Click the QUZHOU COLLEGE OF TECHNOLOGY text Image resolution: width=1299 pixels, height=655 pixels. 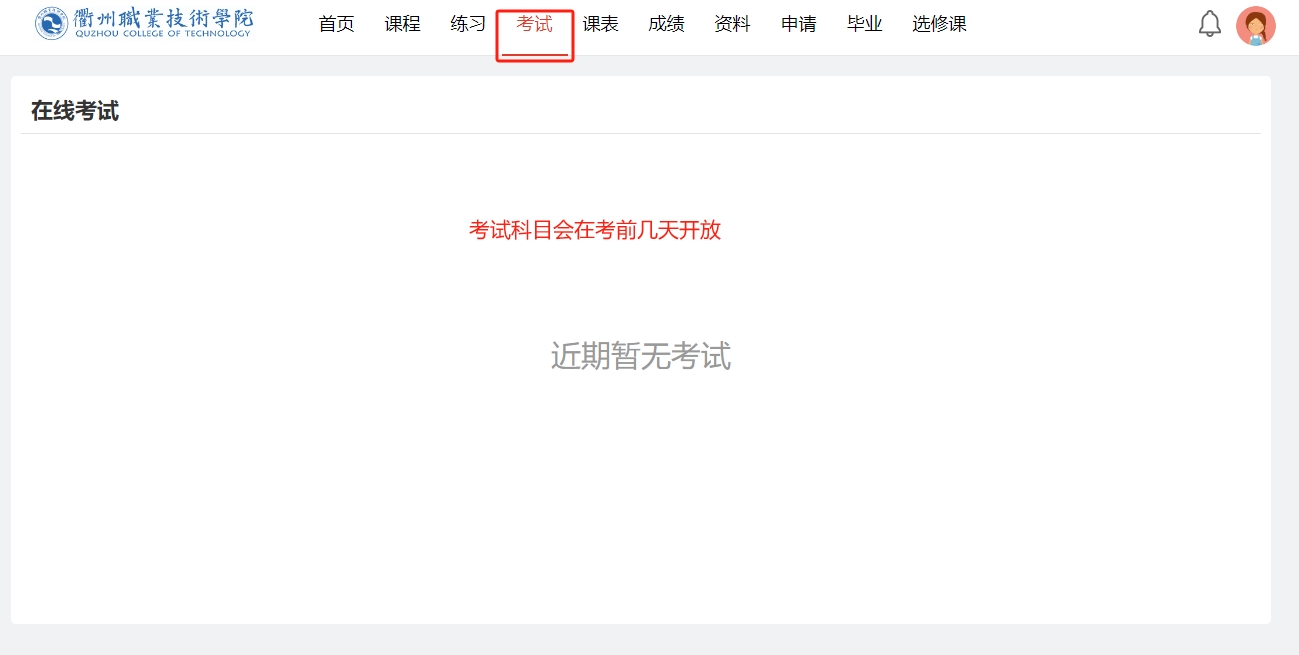[x=163, y=34]
